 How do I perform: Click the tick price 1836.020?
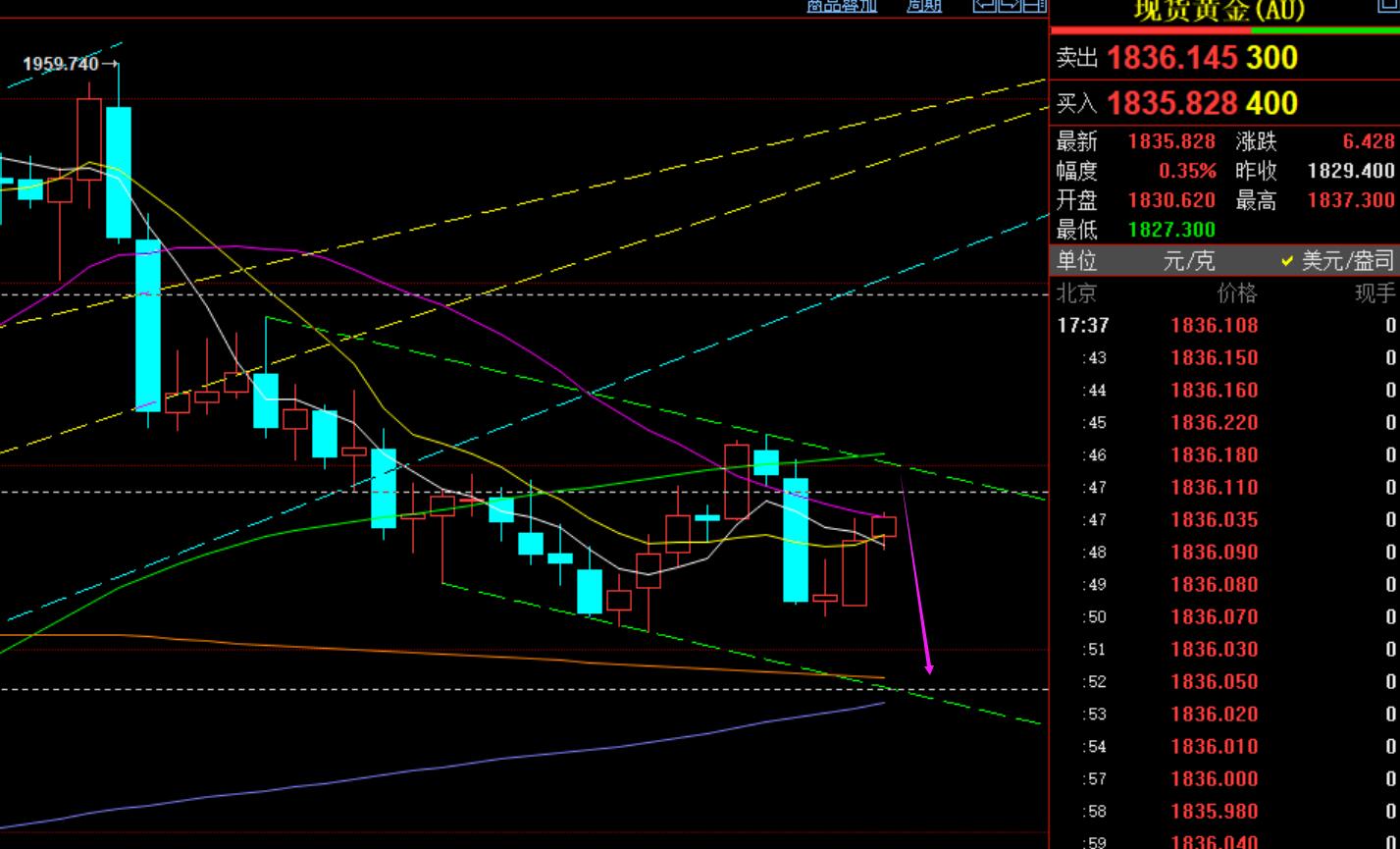[x=1215, y=714]
